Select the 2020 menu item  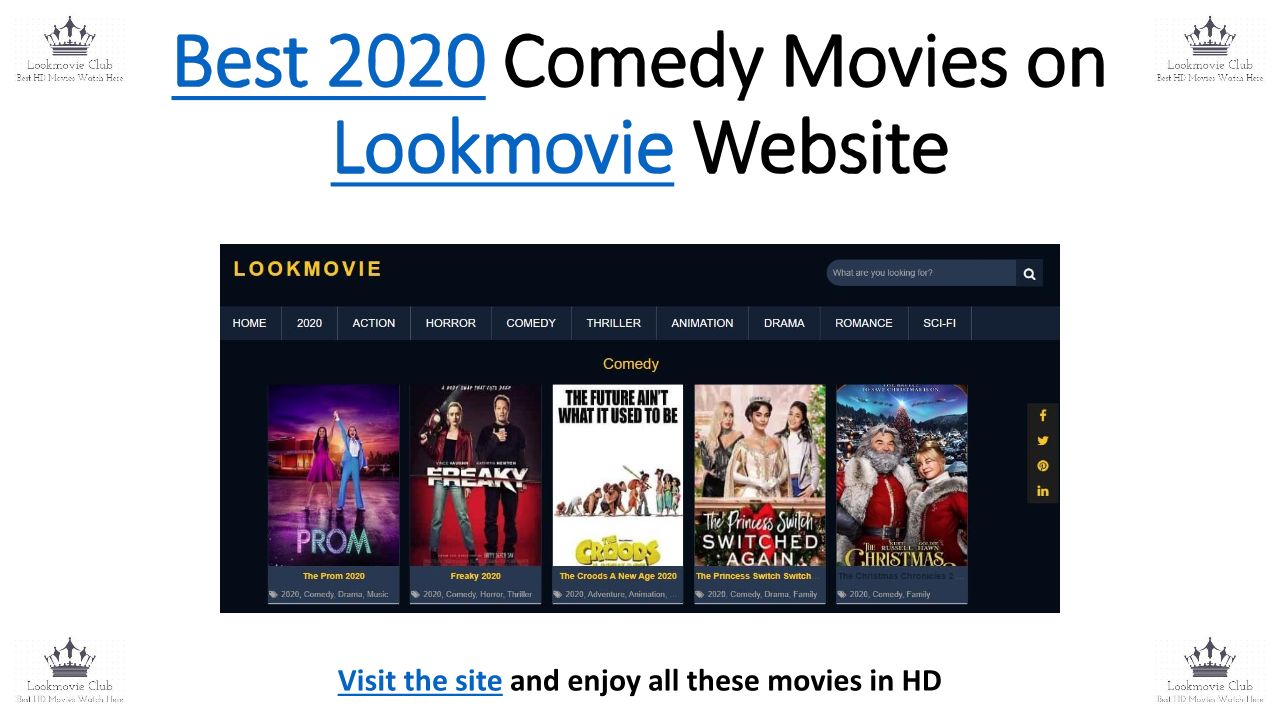point(309,323)
